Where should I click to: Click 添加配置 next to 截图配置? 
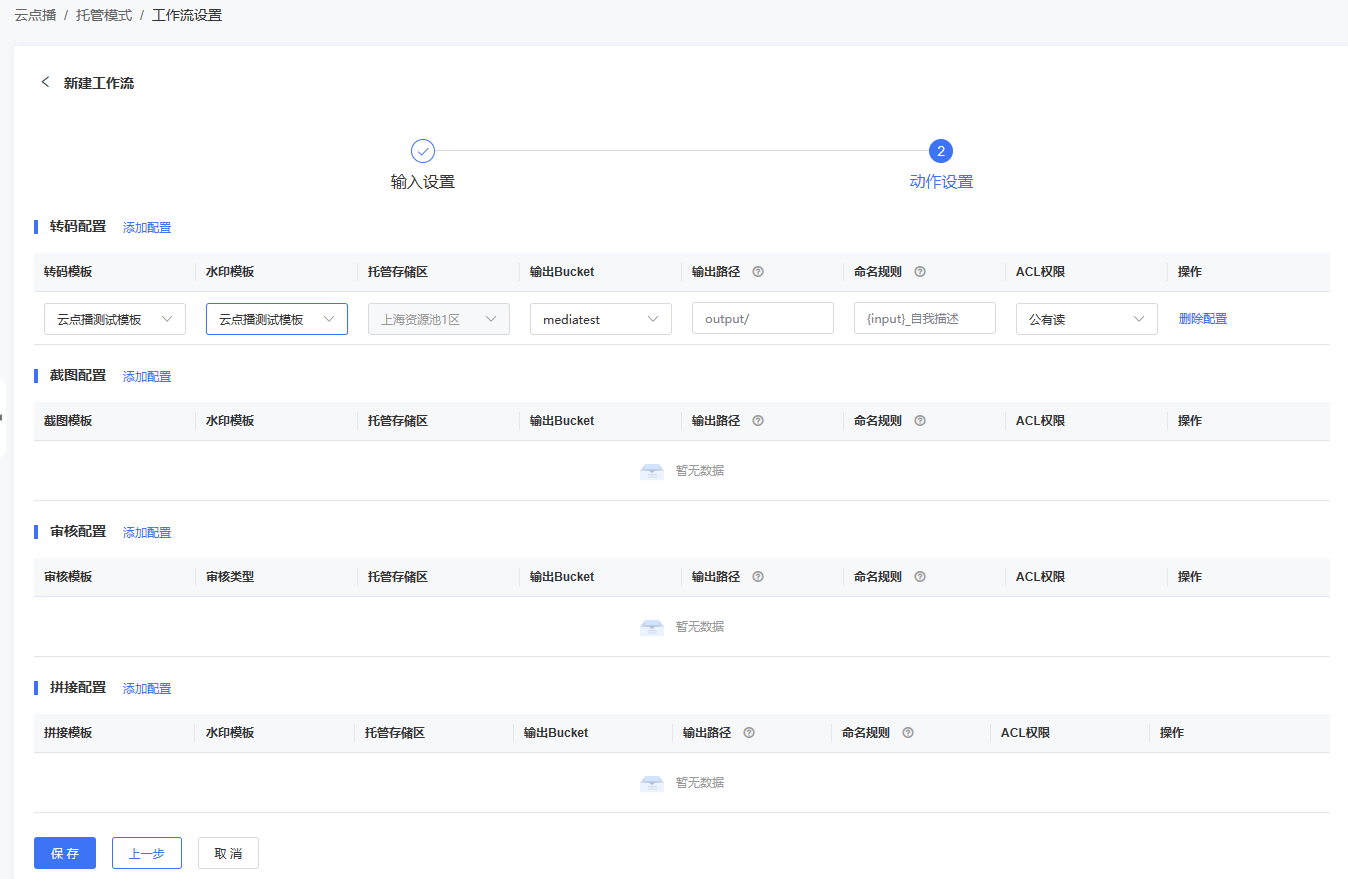coord(147,377)
